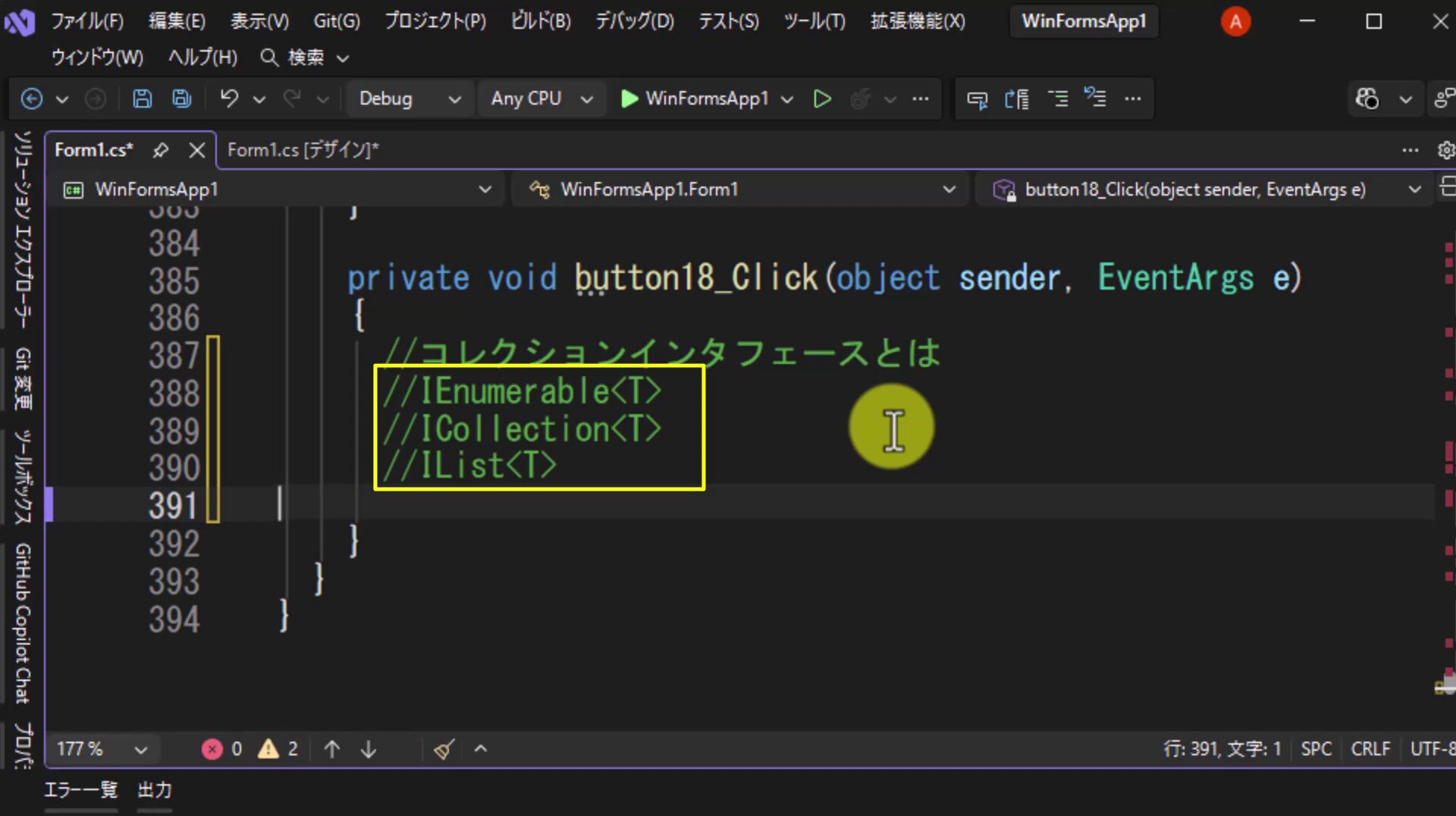Click the hot reload flame icon
Image resolution: width=1456 pixels, height=816 pixels.
pyautogui.click(x=860, y=99)
